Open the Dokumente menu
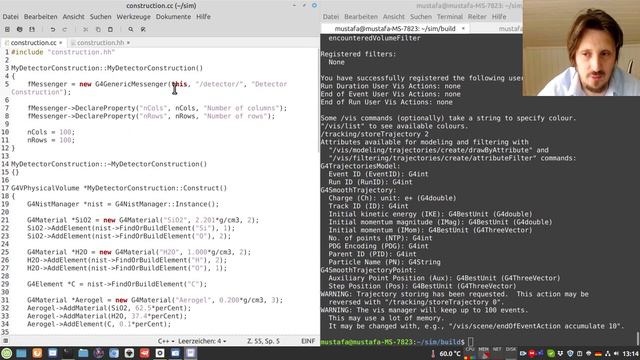640x360 pixels. pos(173,17)
